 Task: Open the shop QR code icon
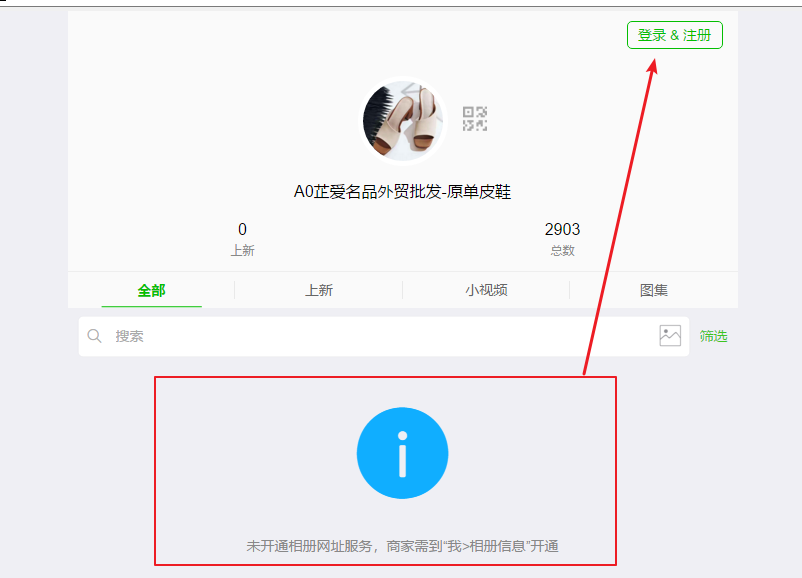point(475,119)
